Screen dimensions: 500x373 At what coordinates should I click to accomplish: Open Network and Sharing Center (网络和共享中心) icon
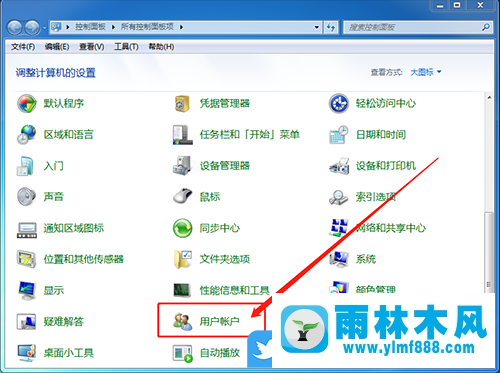(339, 227)
